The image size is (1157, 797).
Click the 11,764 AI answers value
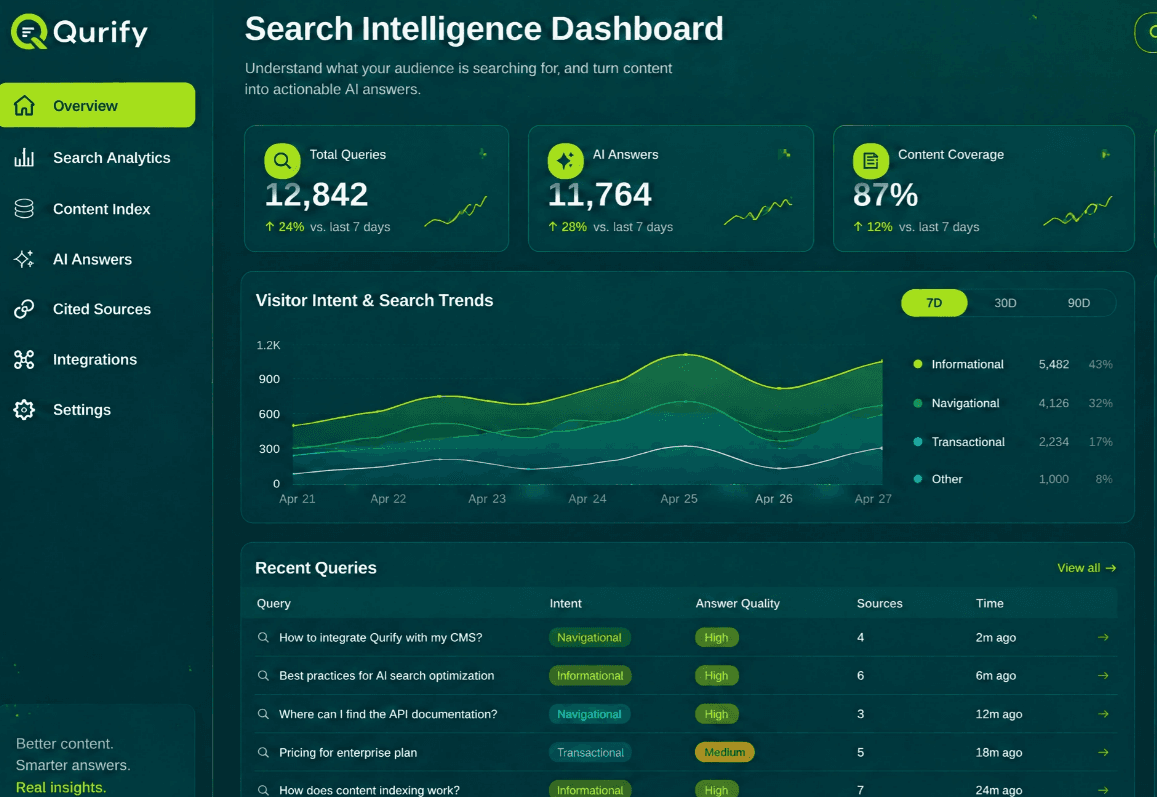click(x=600, y=195)
